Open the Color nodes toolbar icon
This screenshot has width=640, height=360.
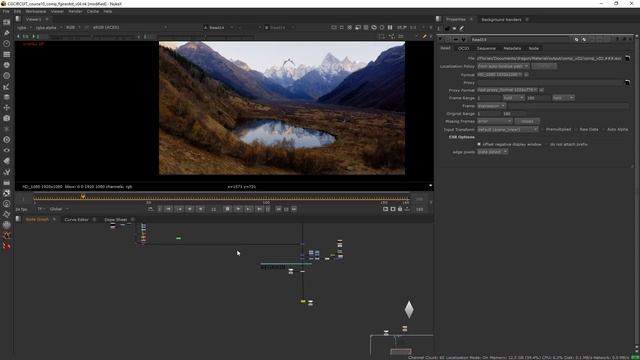7,65
